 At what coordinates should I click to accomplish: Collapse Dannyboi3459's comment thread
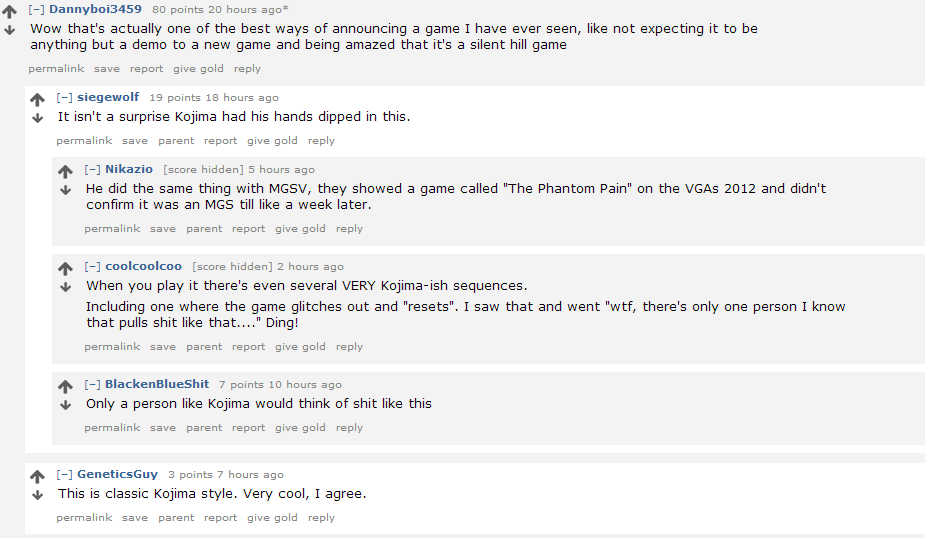[37, 9]
